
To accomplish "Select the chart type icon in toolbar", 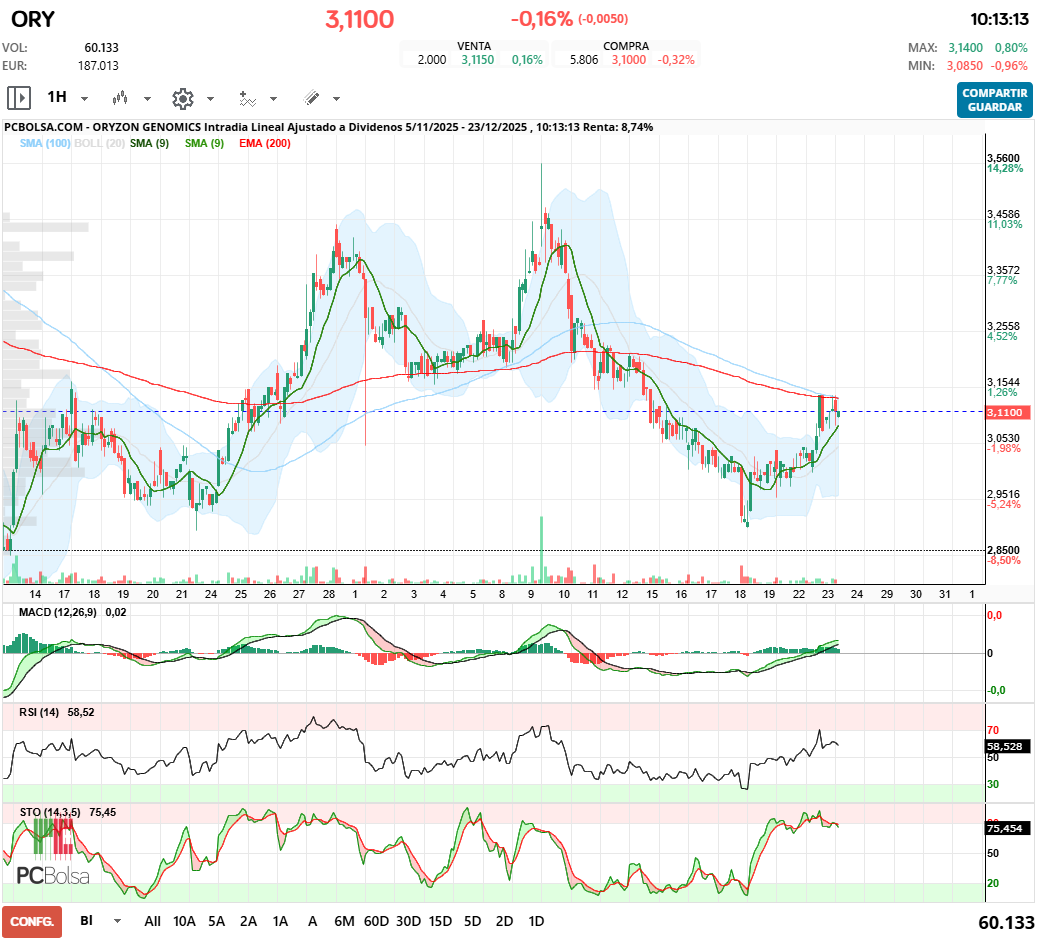I will (118, 97).
